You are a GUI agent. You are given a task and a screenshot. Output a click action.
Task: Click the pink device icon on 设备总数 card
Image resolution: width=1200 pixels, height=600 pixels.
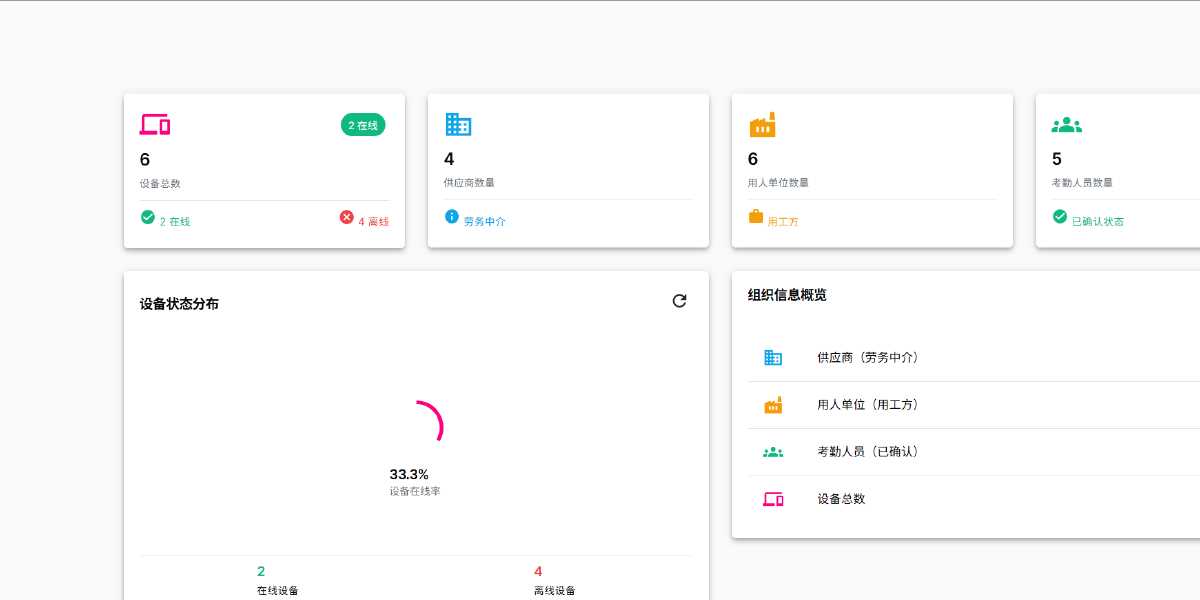tap(154, 123)
